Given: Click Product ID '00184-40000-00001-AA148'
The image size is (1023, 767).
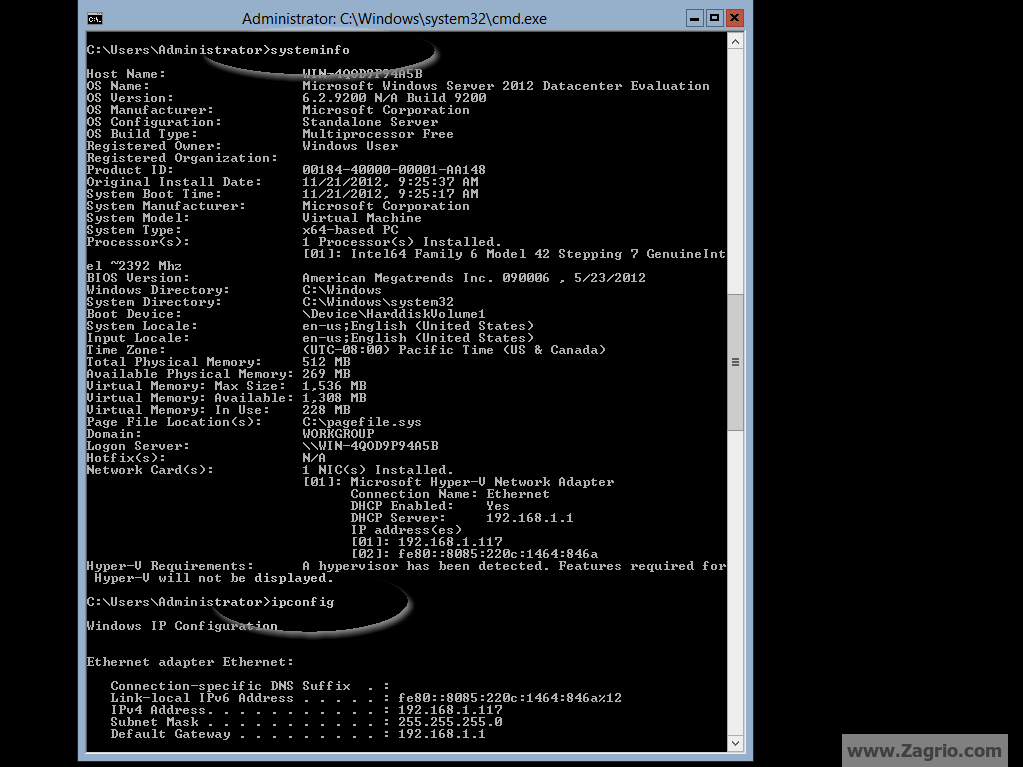Looking at the screenshot, I should [393, 170].
